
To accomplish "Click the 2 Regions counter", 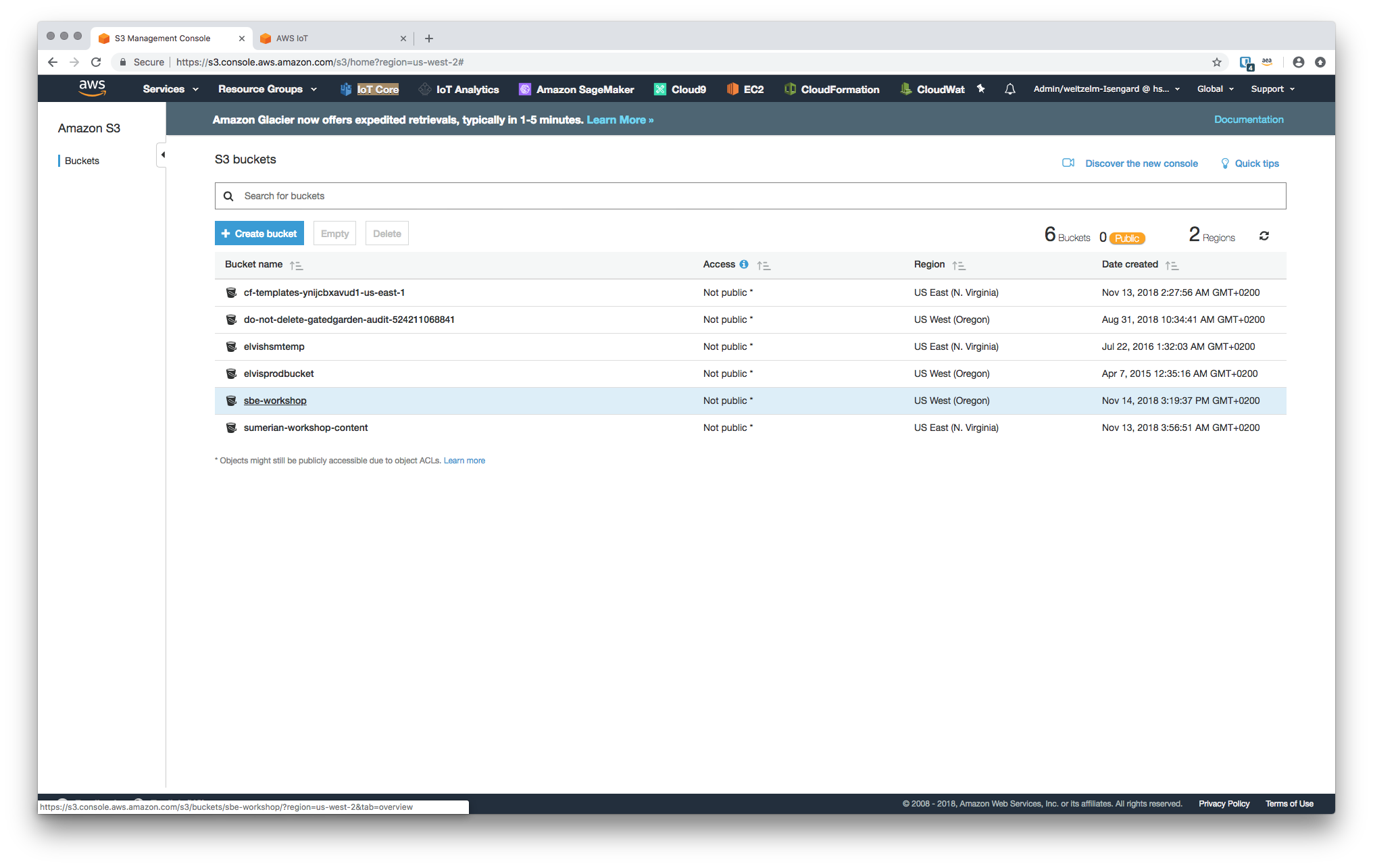I will click(1212, 235).
